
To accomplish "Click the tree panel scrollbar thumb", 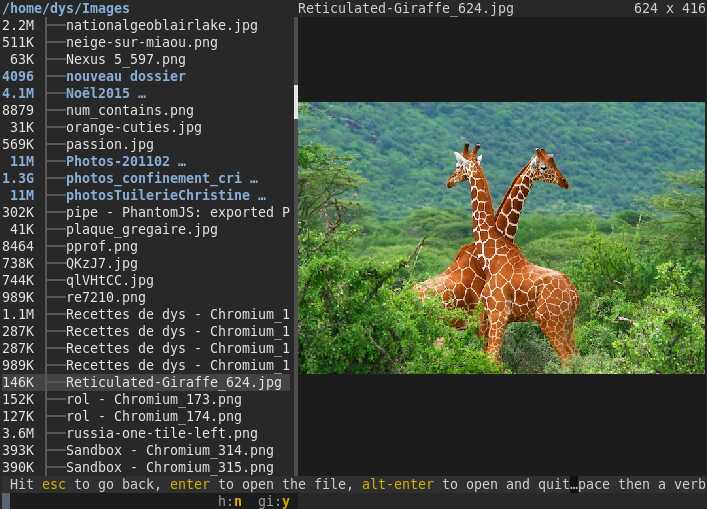I will [x=296, y=102].
